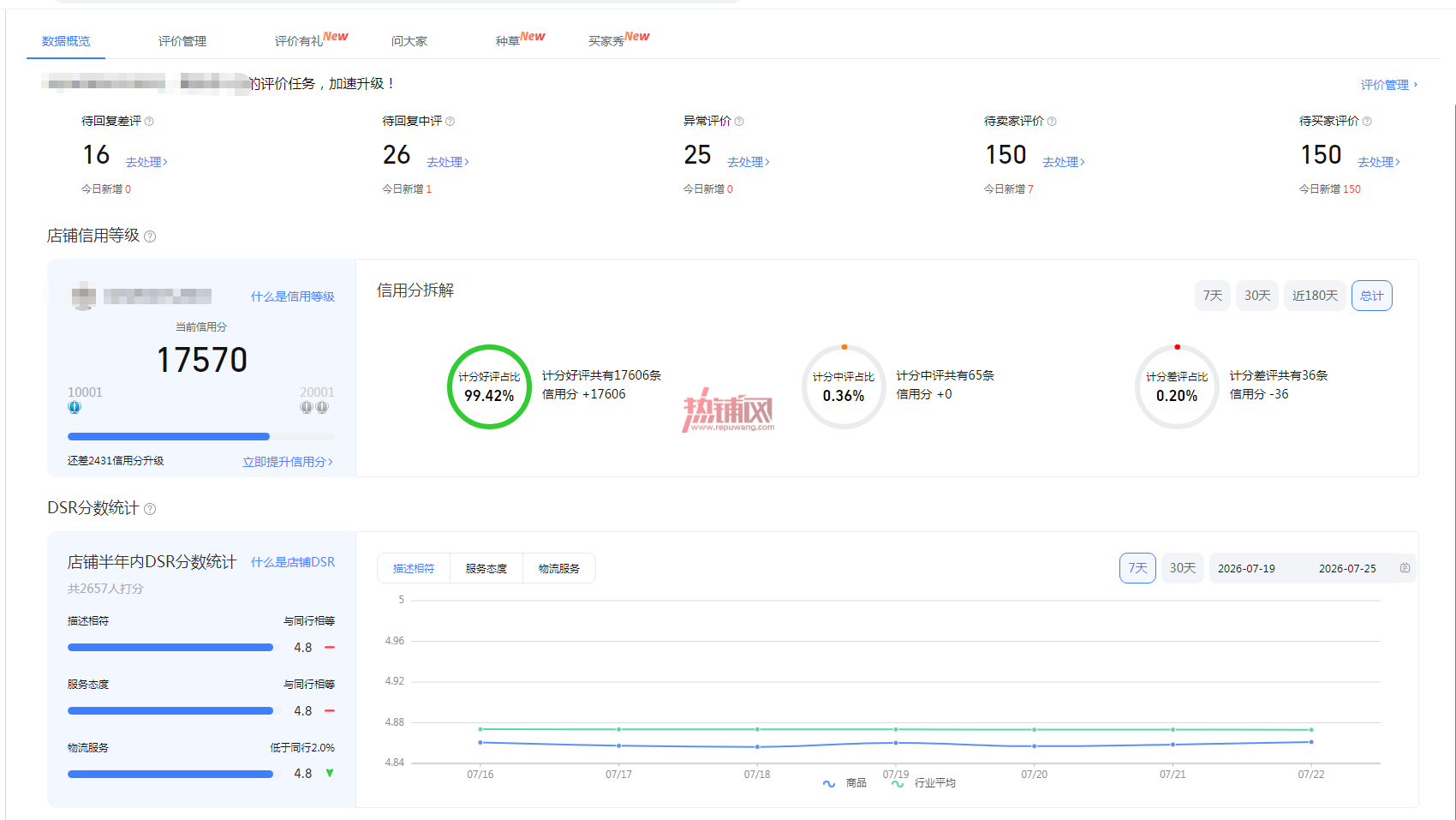Open 去处理 link under 待回复差评
The height and width of the screenshot is (820, 1456).
point(146,162)
